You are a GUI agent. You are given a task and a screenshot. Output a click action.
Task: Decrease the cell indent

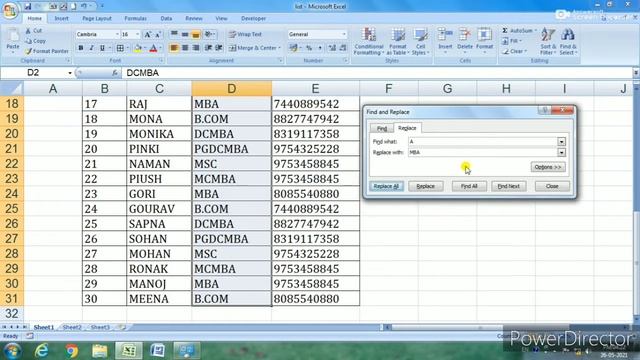[x=208, y=48]
